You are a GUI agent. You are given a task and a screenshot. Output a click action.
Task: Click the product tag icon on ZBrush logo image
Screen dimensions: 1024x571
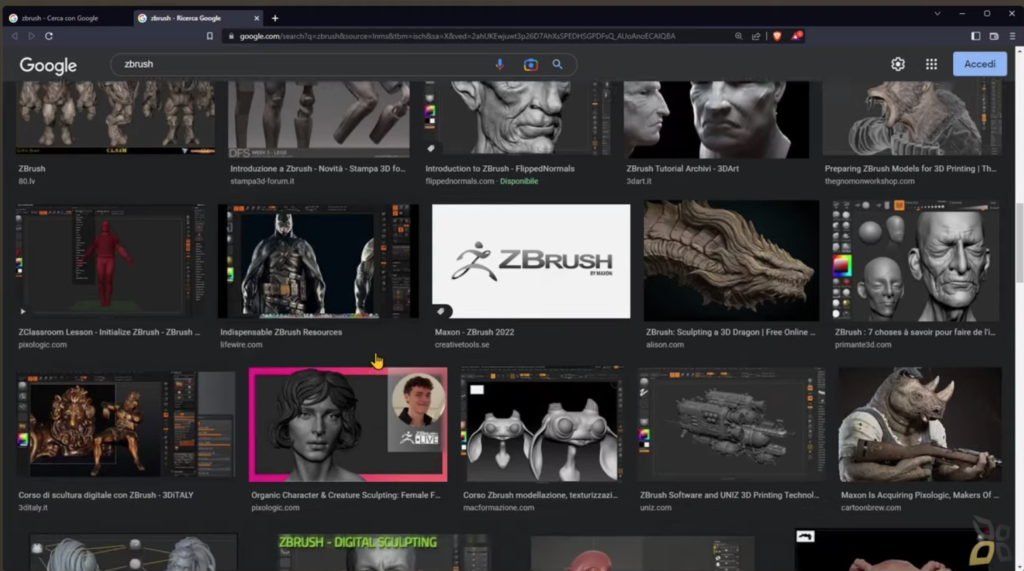(441, 311)
